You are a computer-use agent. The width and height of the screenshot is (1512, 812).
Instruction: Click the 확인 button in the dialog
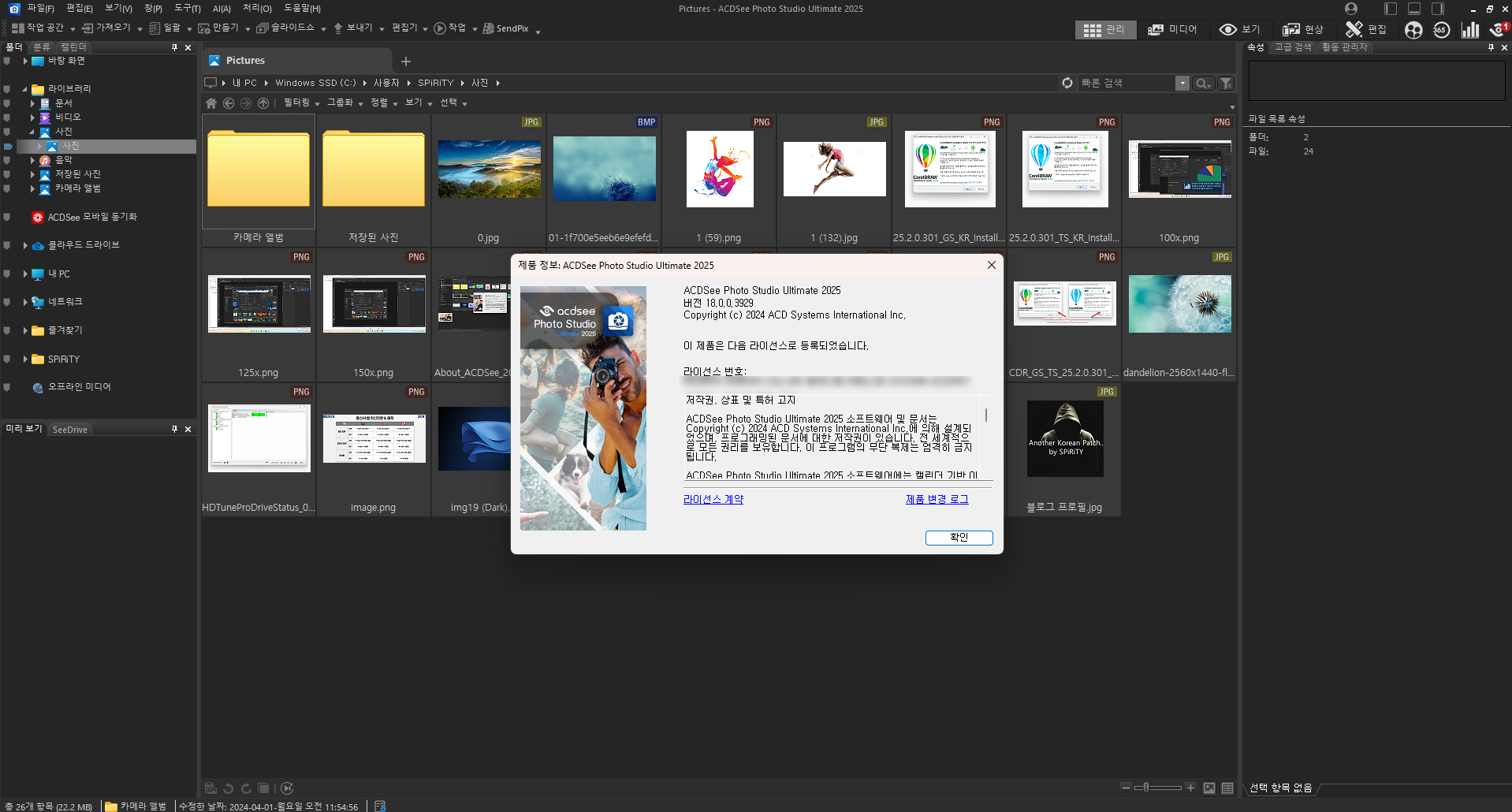959,538
